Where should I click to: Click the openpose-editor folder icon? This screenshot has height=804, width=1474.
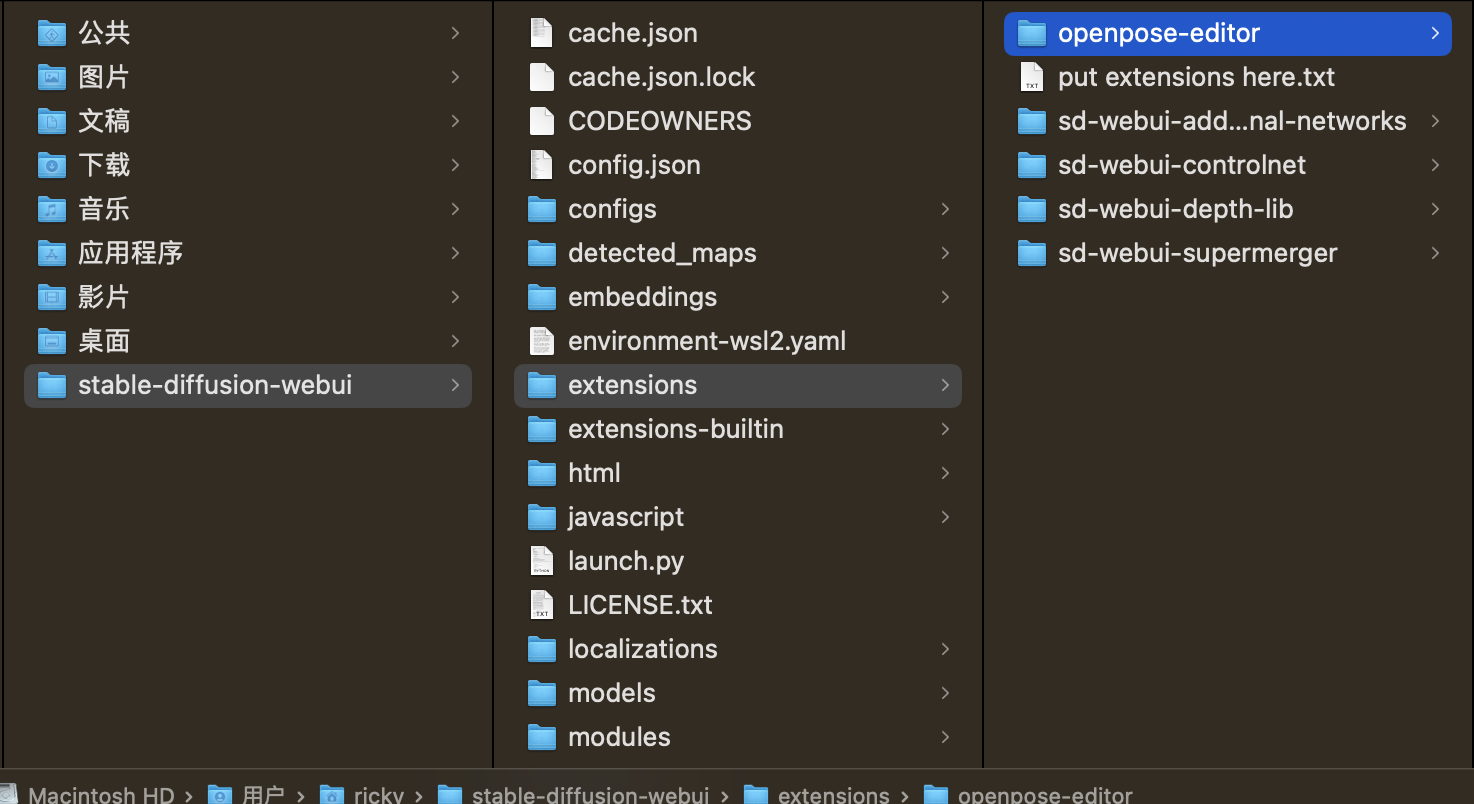click(x=1031, y=33)
